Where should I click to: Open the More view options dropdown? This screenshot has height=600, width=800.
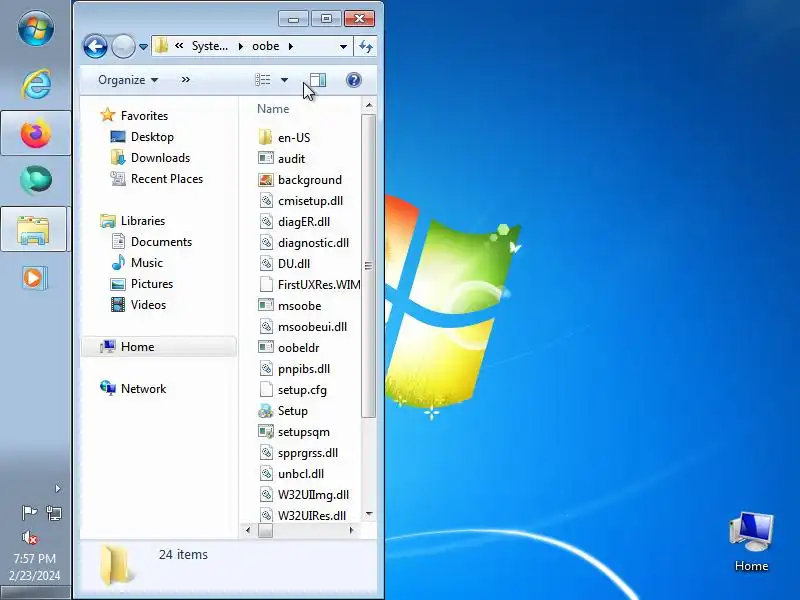[x=285, y=80]
